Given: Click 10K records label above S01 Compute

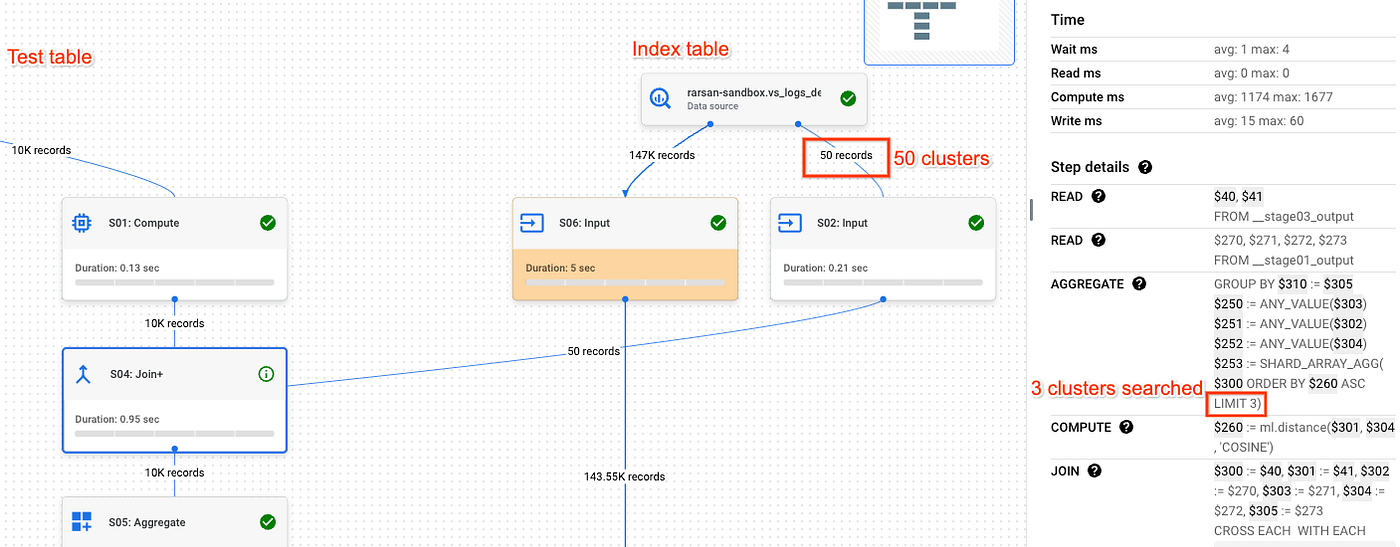Looking at the screenshot, I should pyautogui.click(x=41, y=150).
